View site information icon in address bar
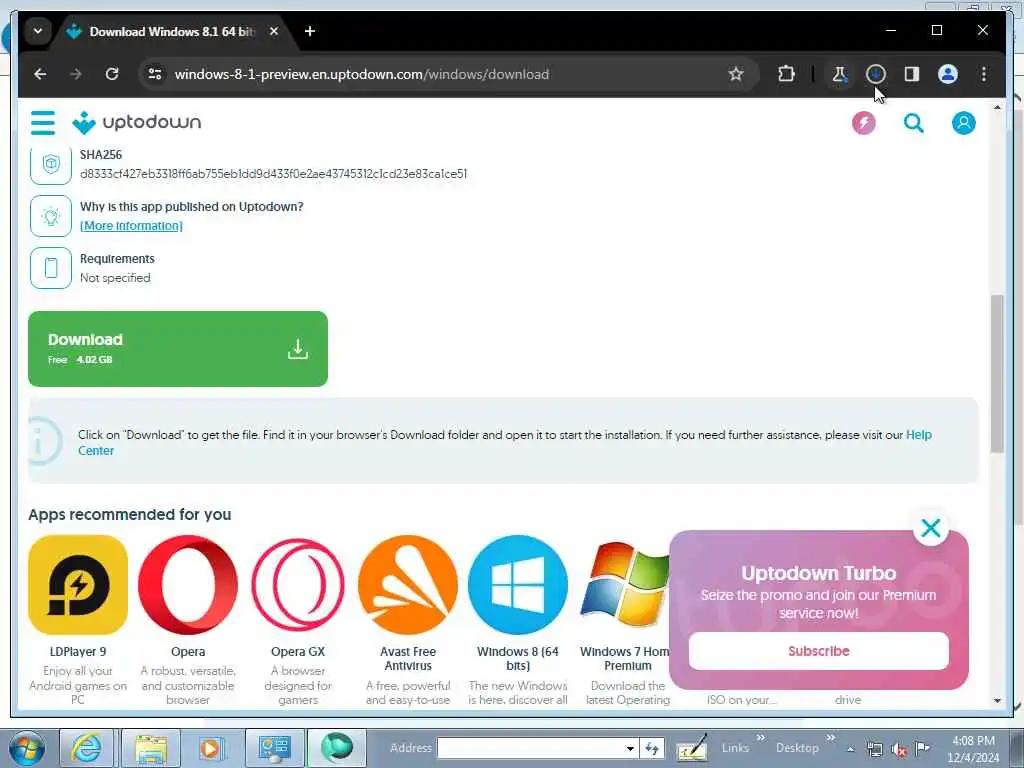Viewport: 1024px width, 768px height. 155,74
